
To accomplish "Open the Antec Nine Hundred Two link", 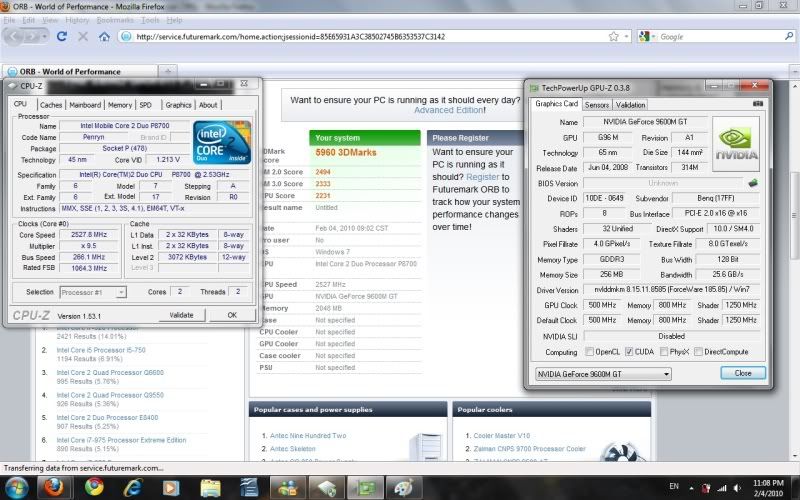I will click(x=308, y=435).
